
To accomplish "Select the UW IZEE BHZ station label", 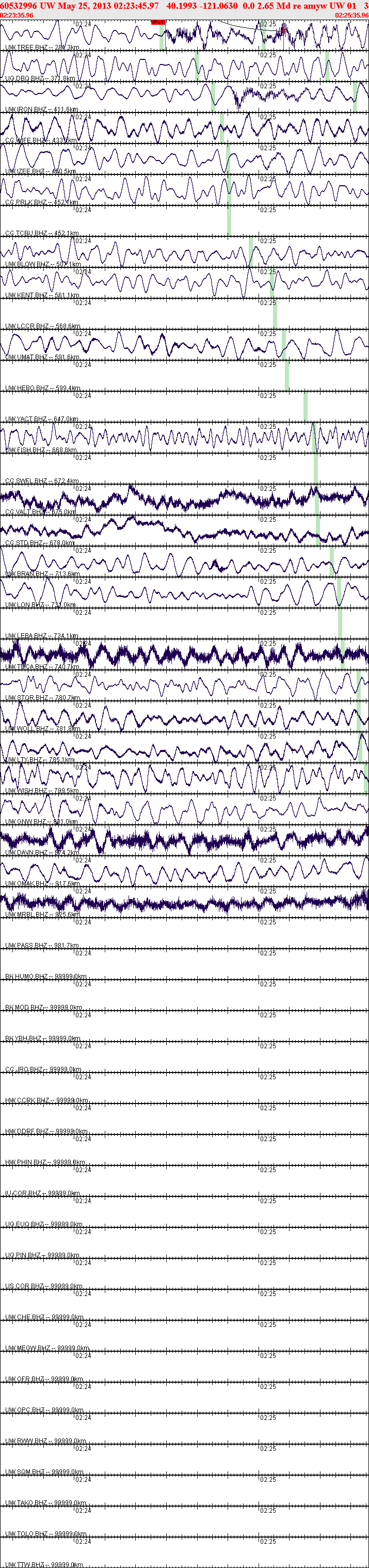I will point(41,172).
